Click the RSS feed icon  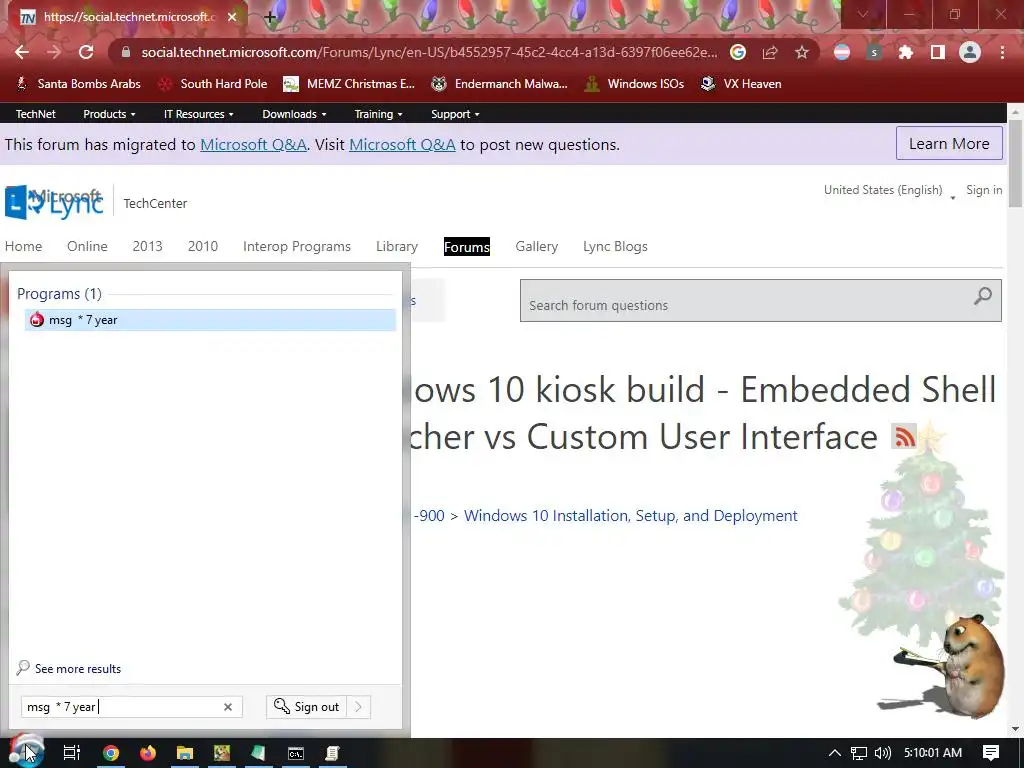coord(904,436)
